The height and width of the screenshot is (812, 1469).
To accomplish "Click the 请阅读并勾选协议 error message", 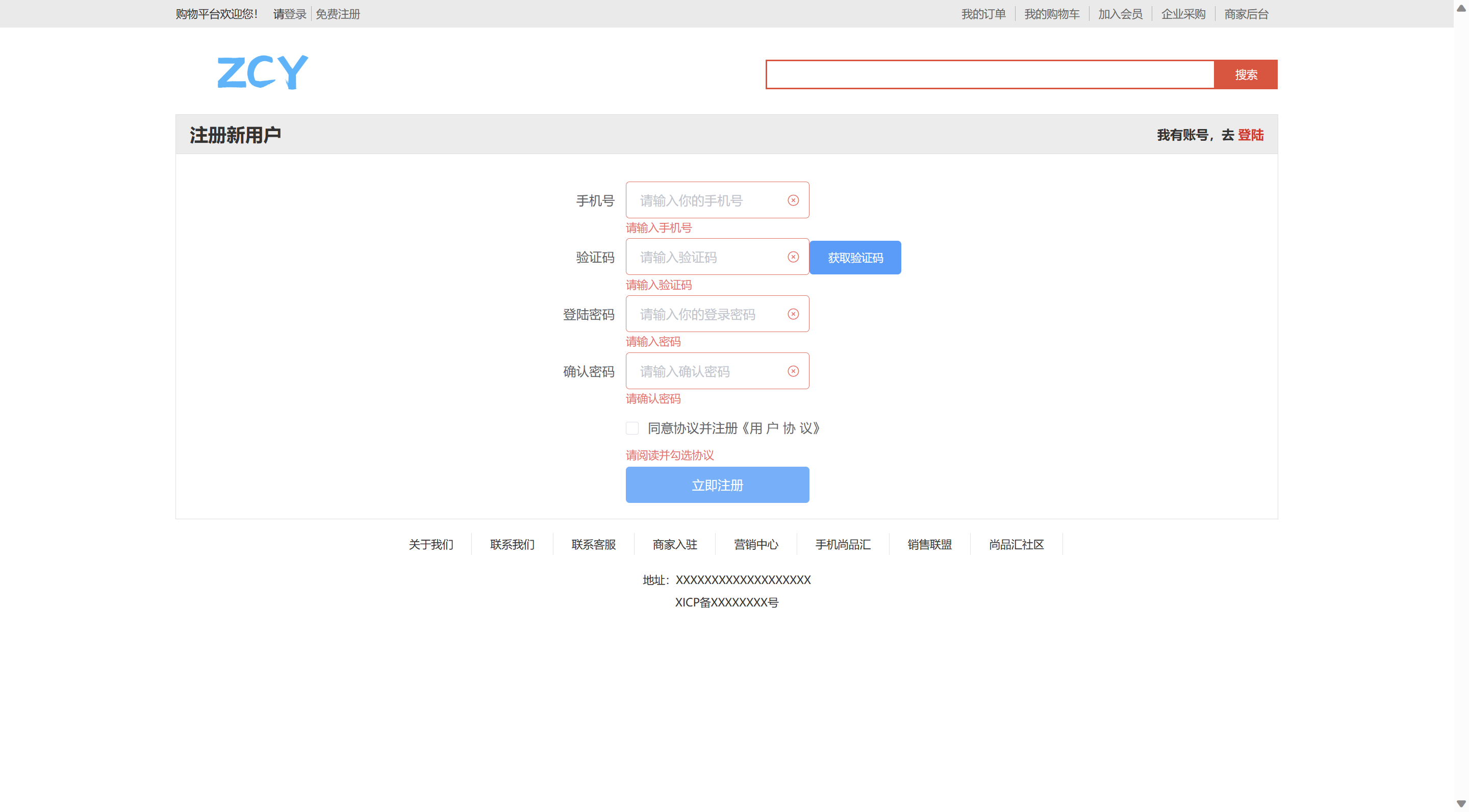I will [670, 455].
